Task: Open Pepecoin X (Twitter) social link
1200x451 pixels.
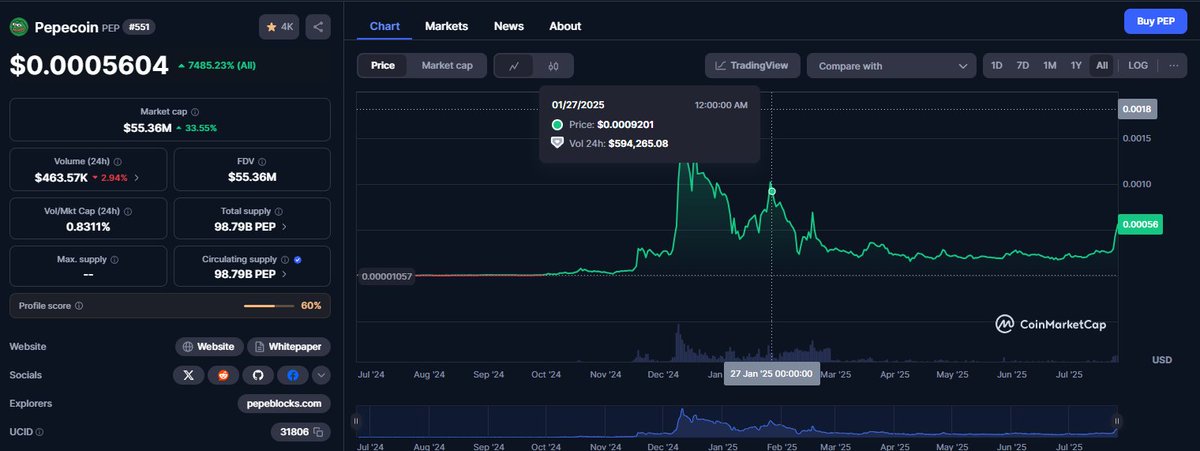Action: (x=189, y=375)
